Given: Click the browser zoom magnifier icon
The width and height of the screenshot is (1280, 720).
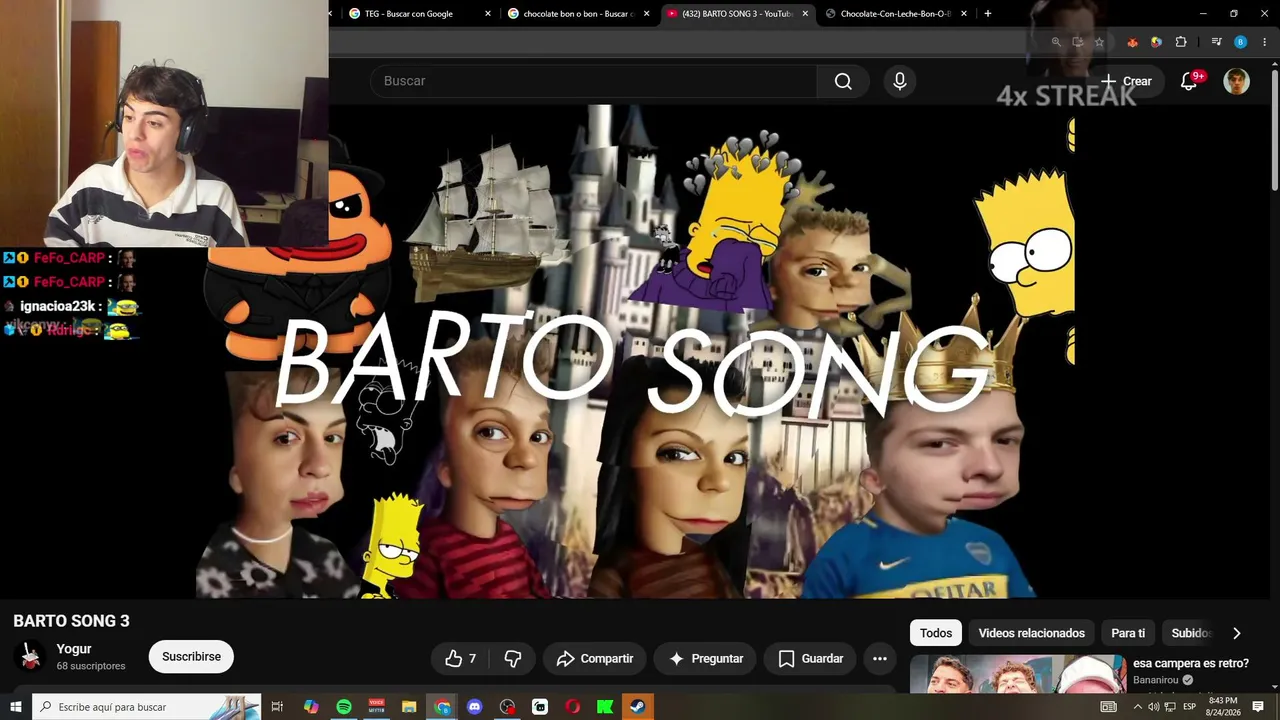Looking at the screenshot, I should point(1056,42).
